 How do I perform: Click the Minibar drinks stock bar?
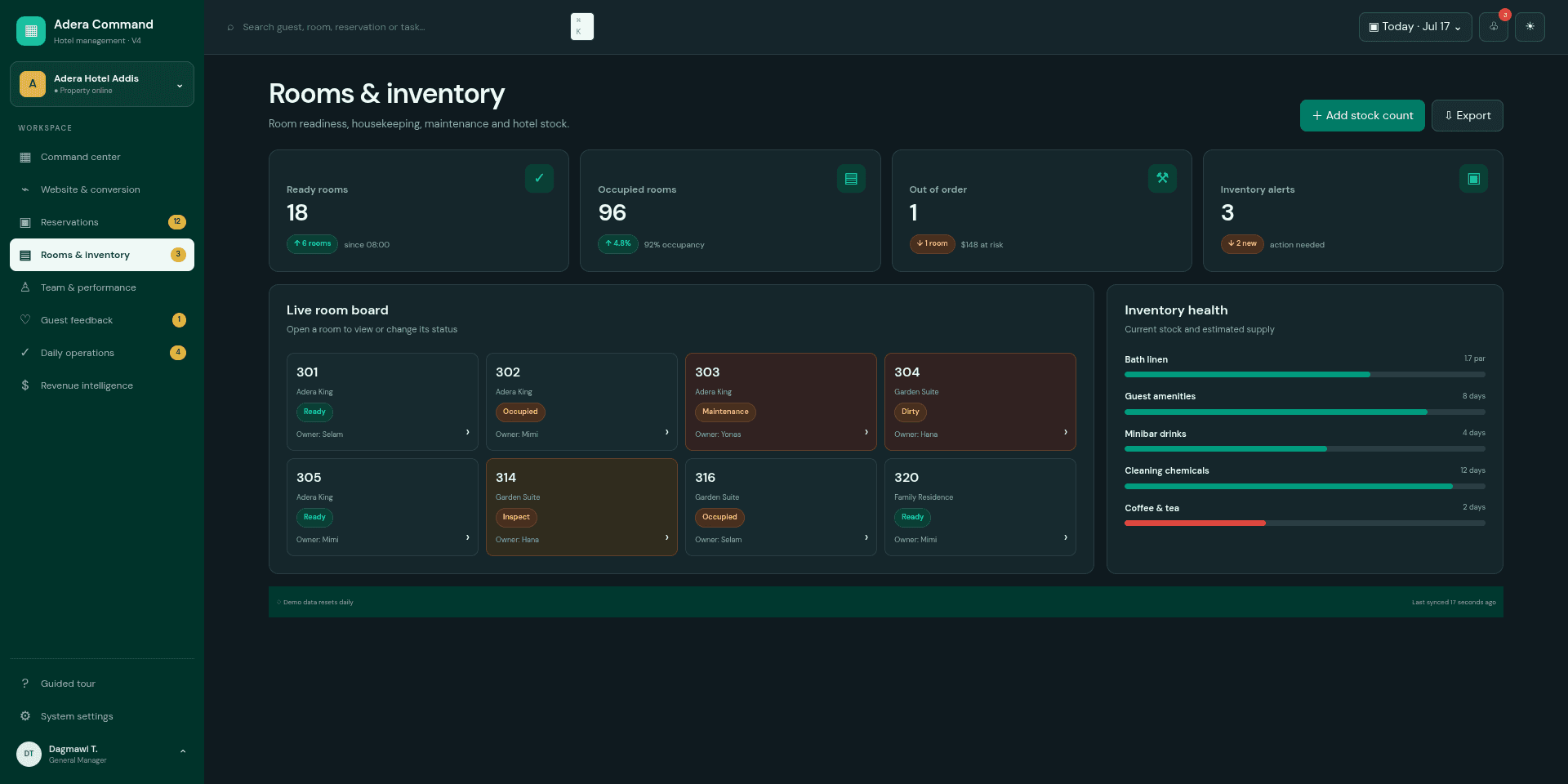(x=1305, y=449)
